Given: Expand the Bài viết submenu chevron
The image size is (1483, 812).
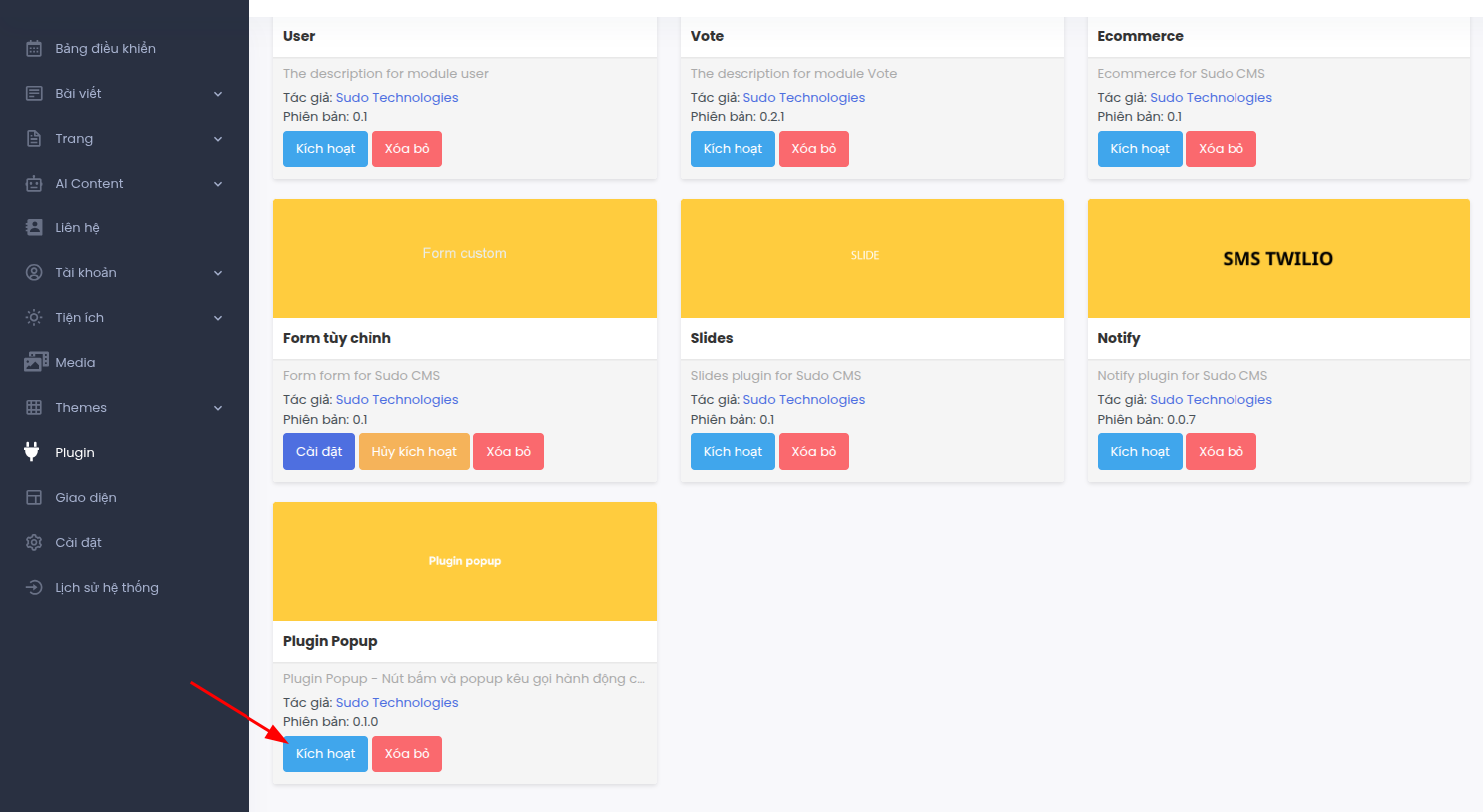Looking at the screenshot, I should 218,94.
